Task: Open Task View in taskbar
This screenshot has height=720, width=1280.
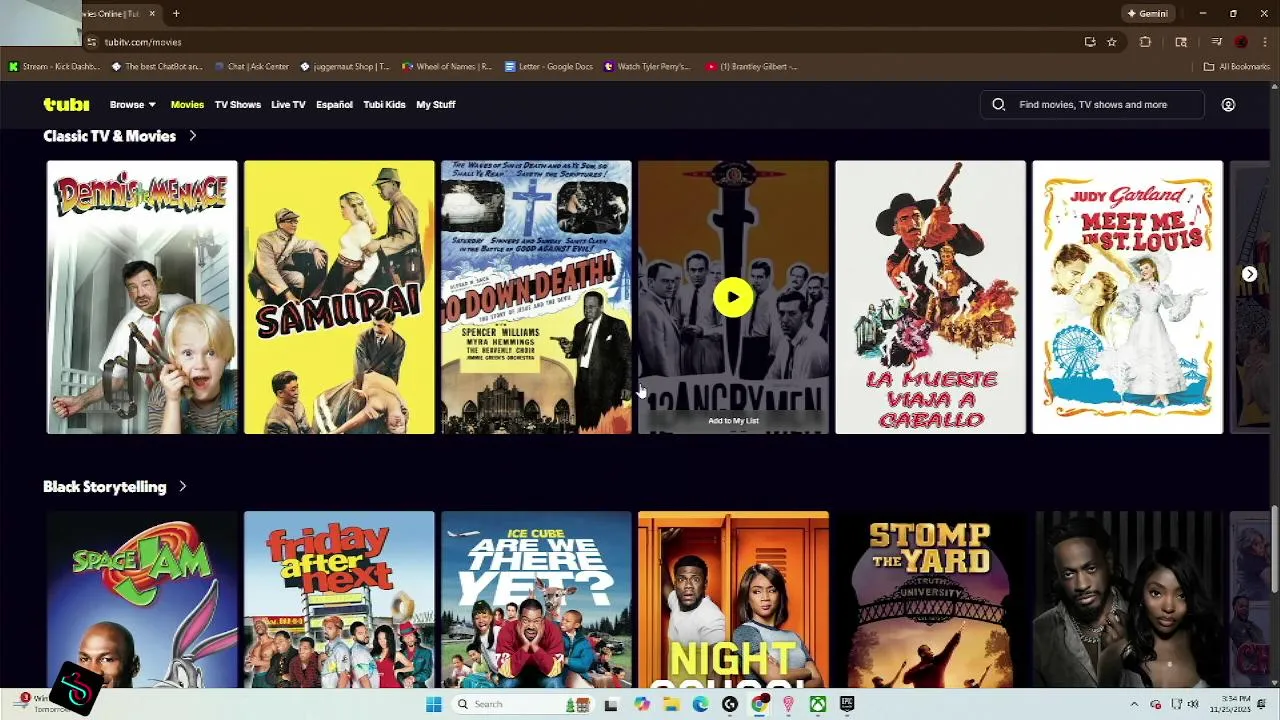Action: (x=611, y=704)
